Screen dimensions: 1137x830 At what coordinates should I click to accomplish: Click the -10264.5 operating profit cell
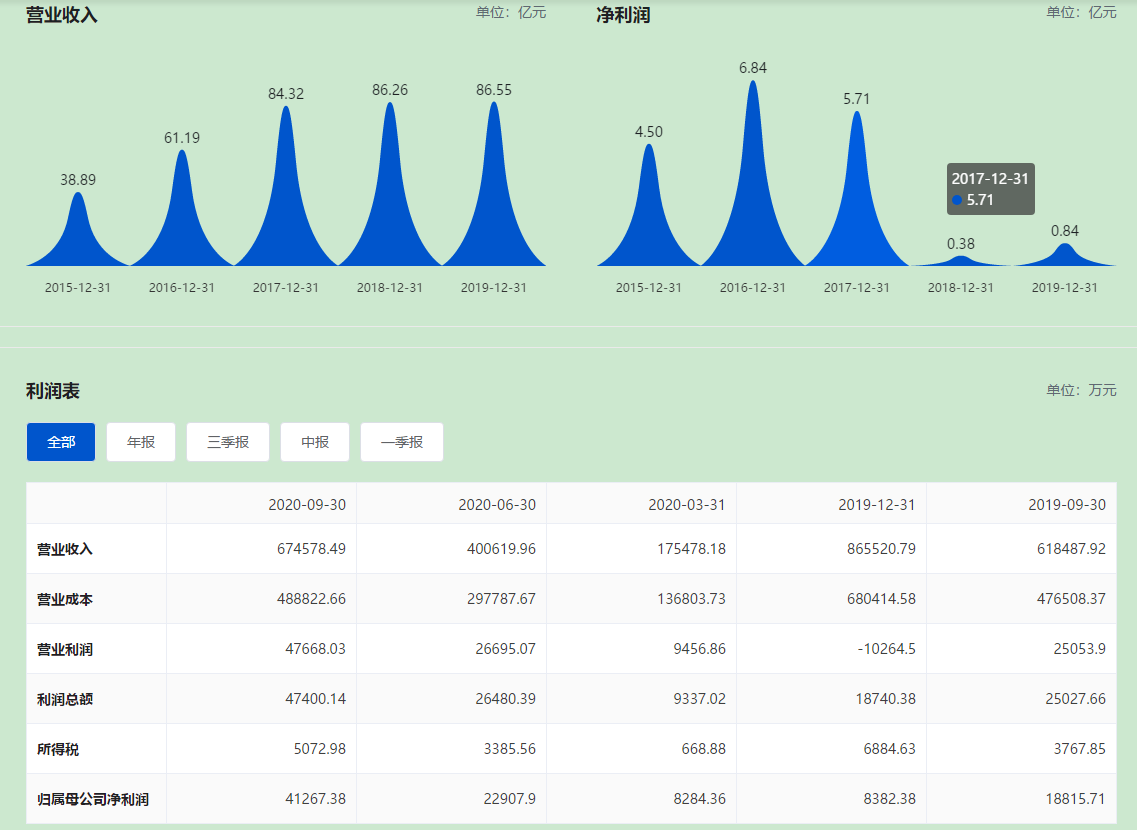click(x=885, y=649)
